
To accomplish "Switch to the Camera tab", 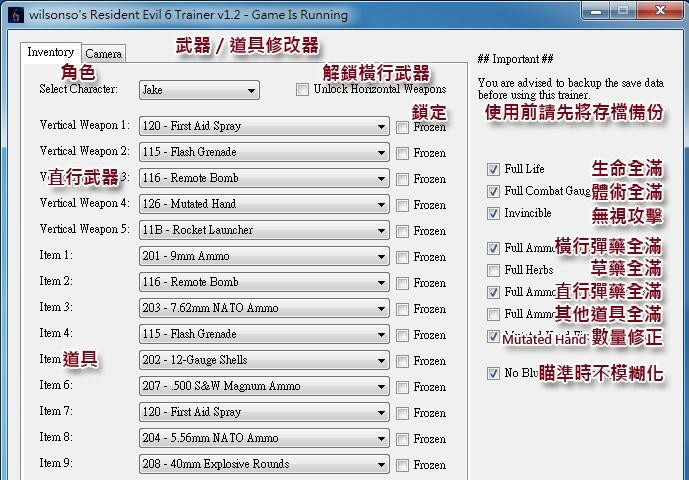I will pyautogui.click(x=103, y=54).
